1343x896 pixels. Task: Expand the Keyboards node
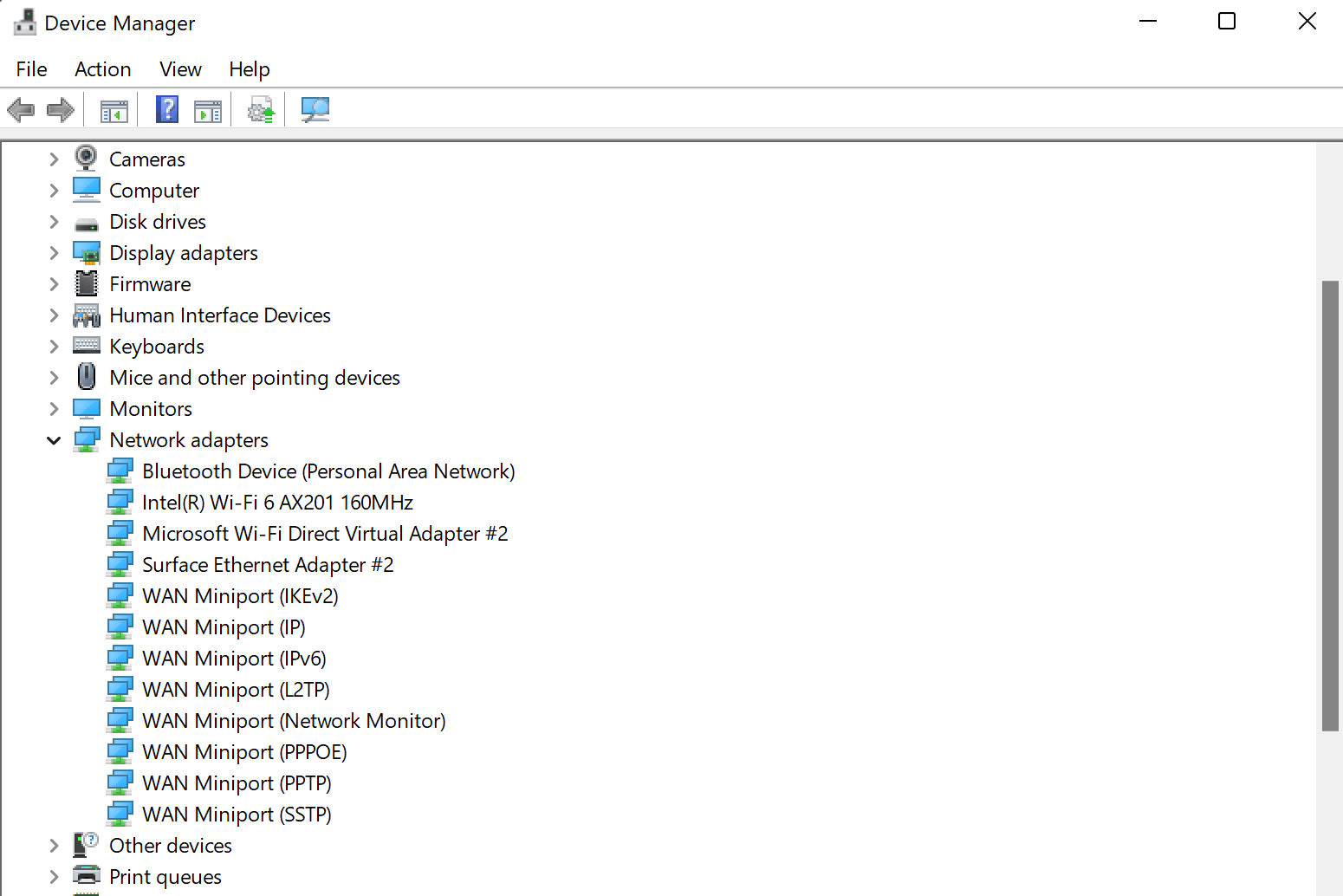54,346
